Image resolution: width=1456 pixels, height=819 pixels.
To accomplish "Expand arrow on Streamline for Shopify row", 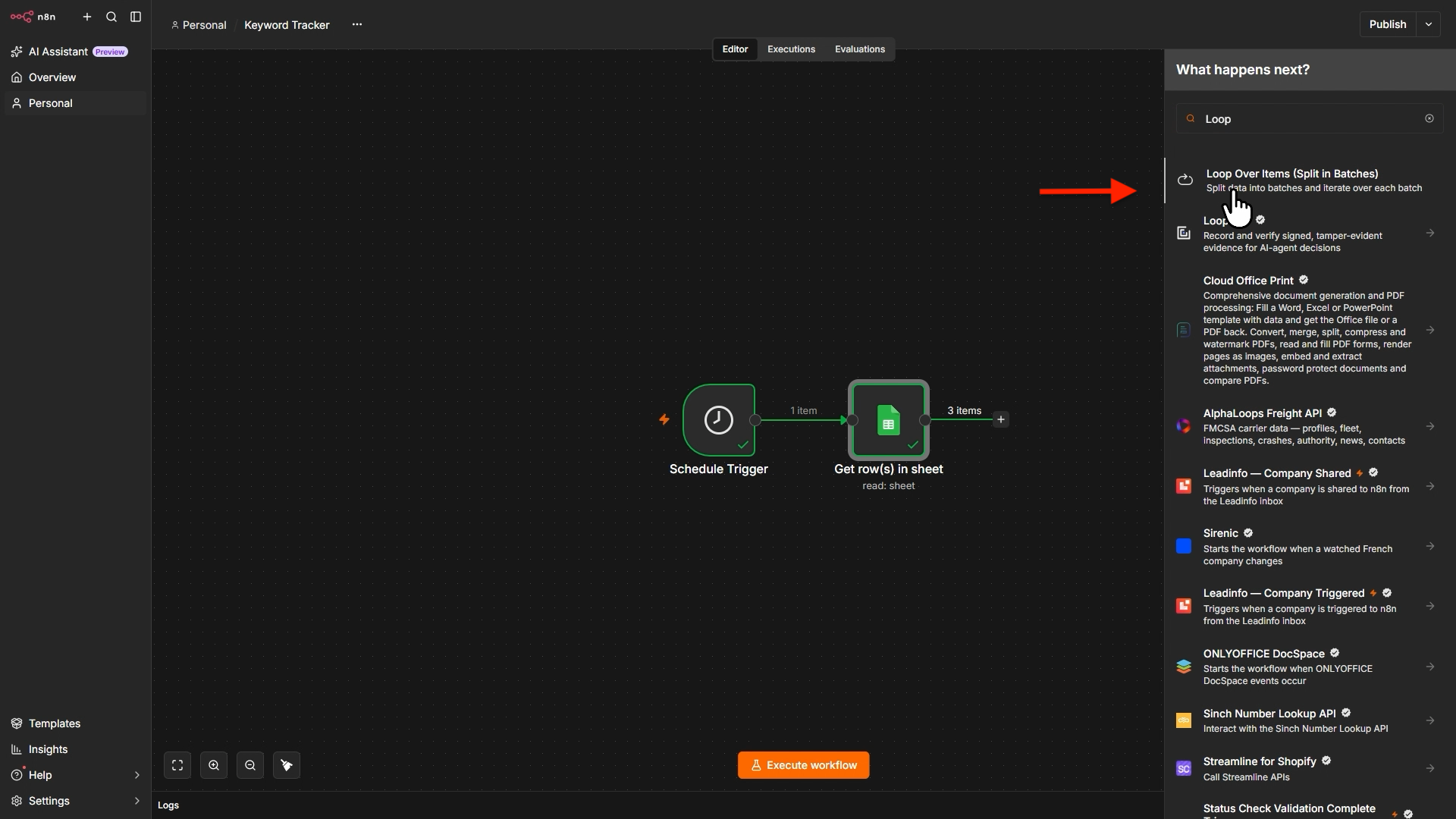I will pos(1430,768).
